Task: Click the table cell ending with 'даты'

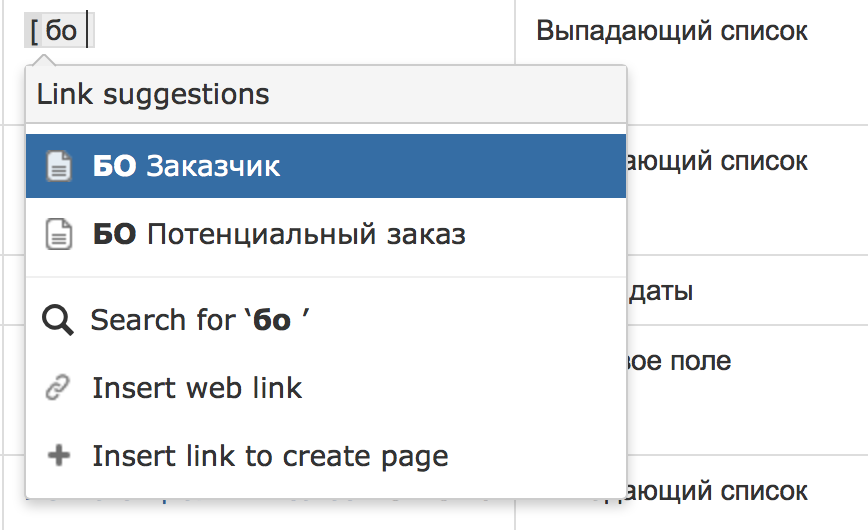Action: [x=660, y=292]
